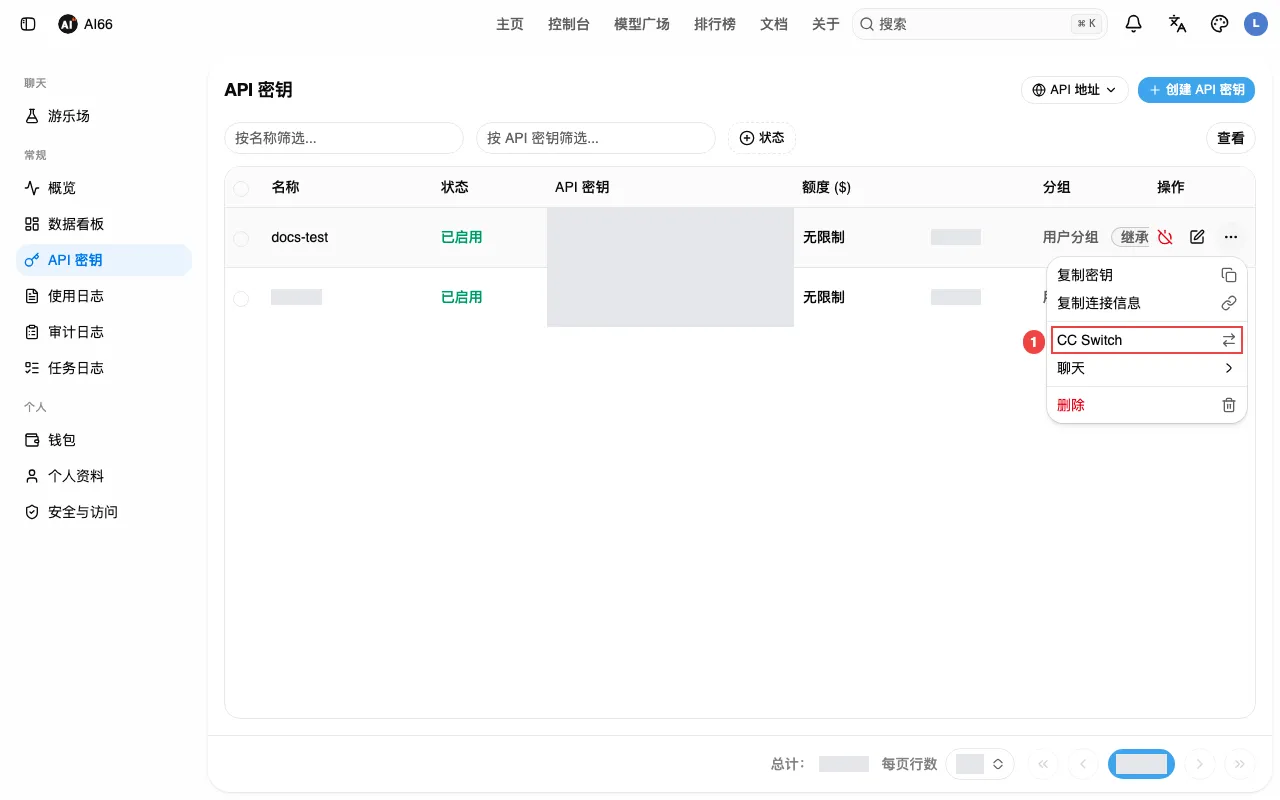Open 任务日志 in the sidebar
This screenshot has height=800, width=1280.
[104, 368]
